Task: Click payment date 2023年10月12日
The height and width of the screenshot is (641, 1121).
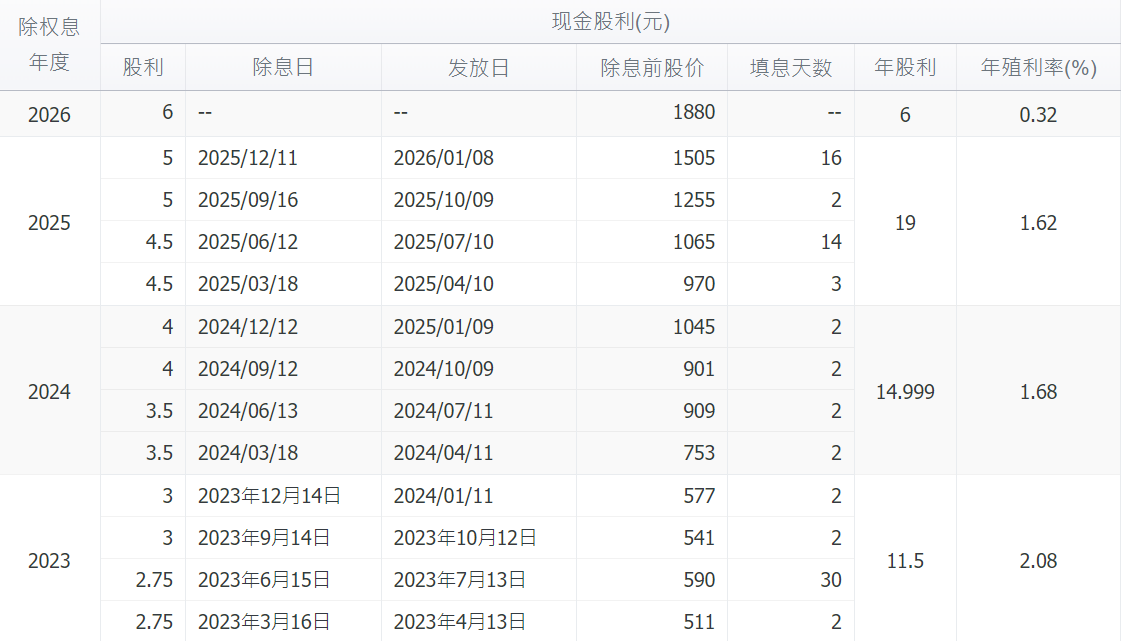Action: click(x=465, y=538)
